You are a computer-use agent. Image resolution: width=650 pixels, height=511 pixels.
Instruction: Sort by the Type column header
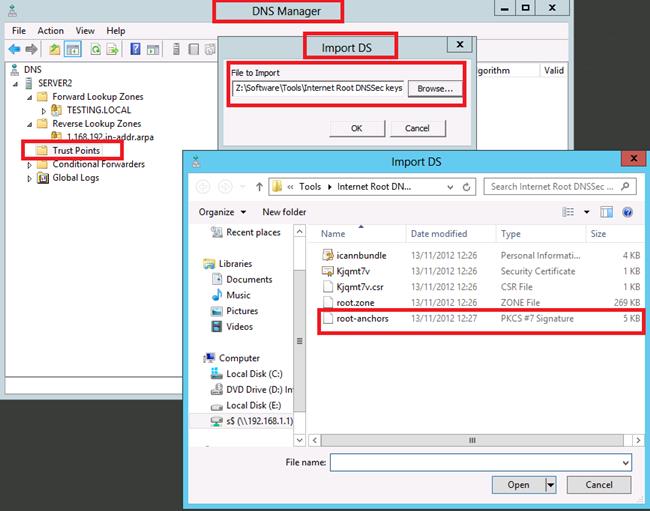(x=511, y=234)
